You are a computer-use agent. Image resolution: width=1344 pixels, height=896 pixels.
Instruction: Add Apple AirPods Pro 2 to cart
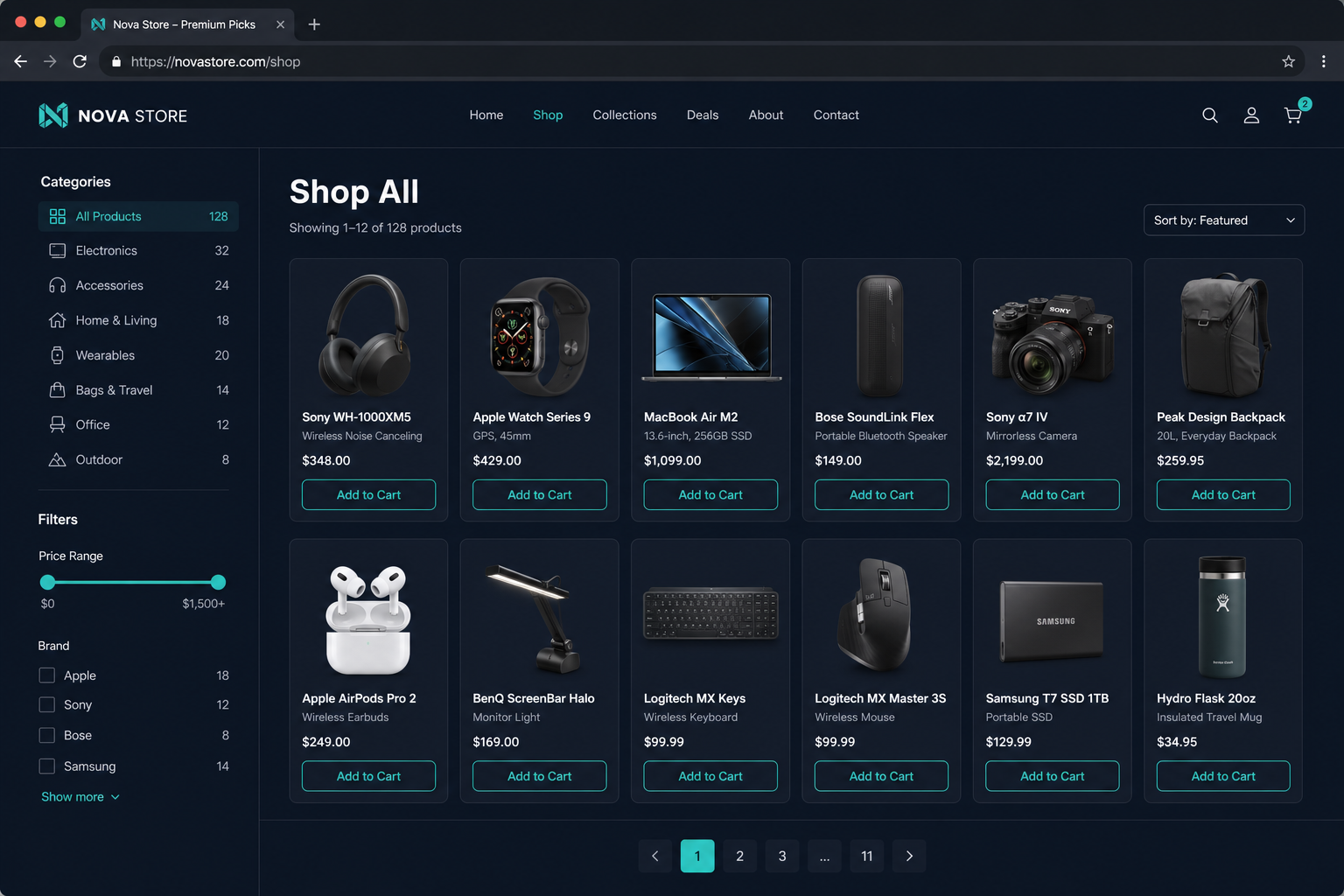(368, 776)
